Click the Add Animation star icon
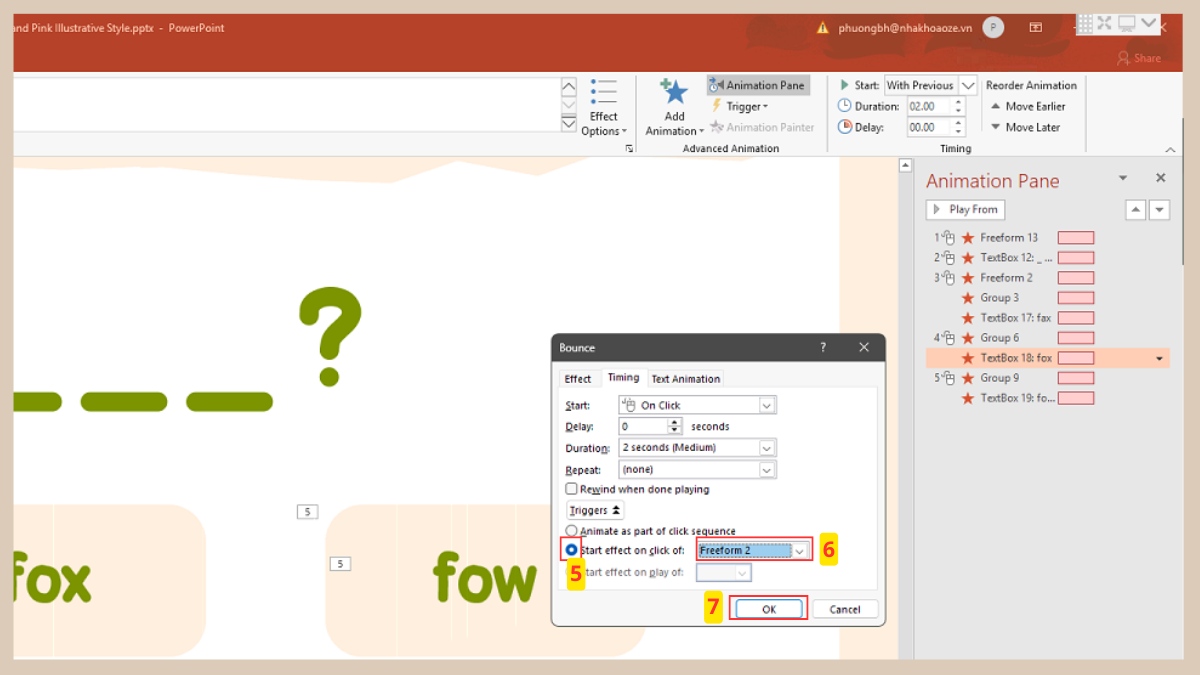The height and width of the screenshot is (675, 1200). click(x=675, y=93)
